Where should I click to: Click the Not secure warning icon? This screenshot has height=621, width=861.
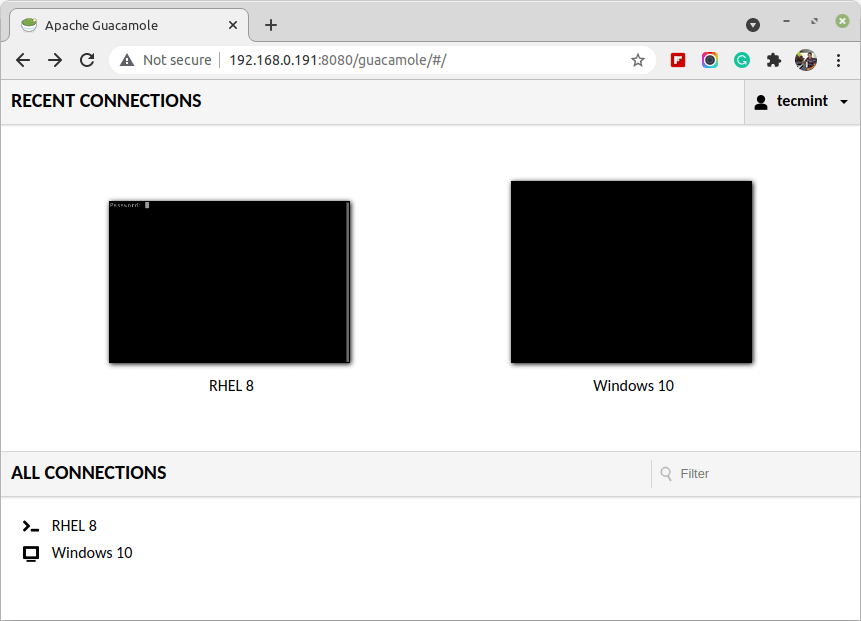(127, 60)
